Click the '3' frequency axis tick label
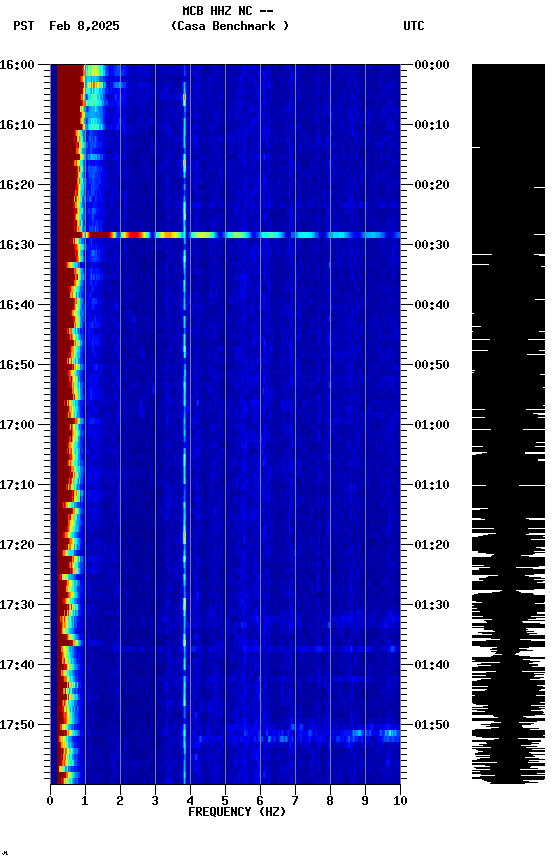 tap(155, 801)
